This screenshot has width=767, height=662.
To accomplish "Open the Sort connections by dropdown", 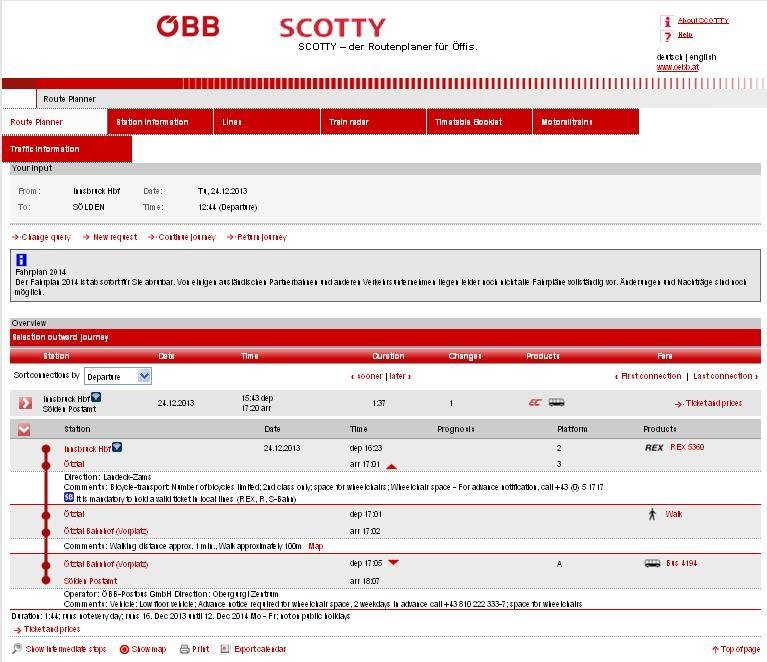I will pos(118,376).
